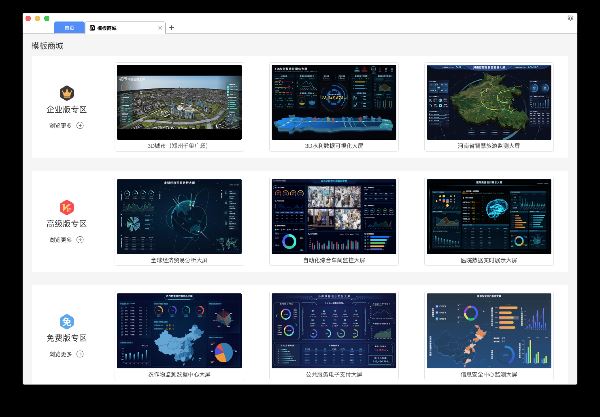
Task: Open the 3D city aerial view template thumbnail
Action: point(179,102)
